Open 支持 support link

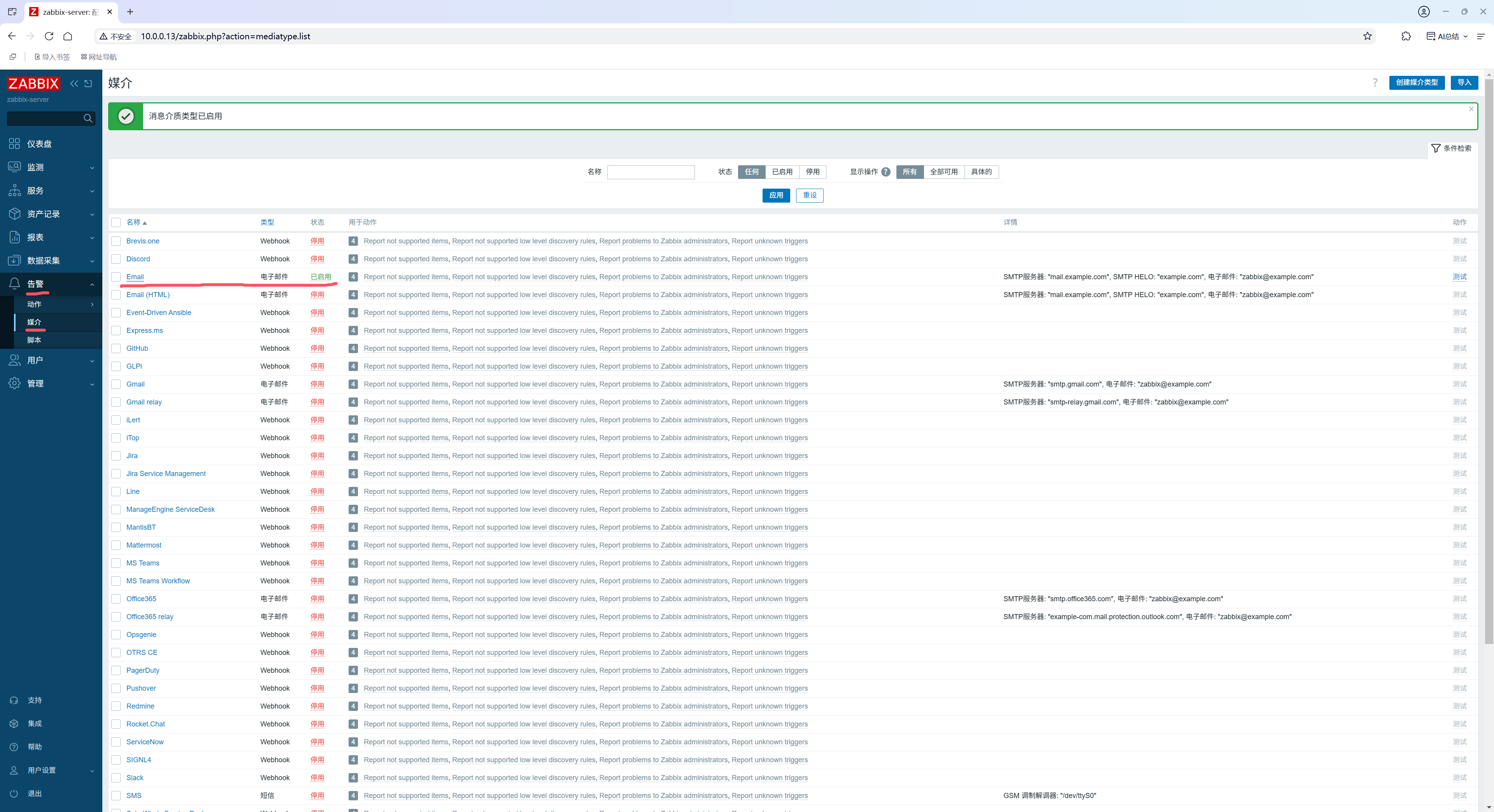pos(34,700)
